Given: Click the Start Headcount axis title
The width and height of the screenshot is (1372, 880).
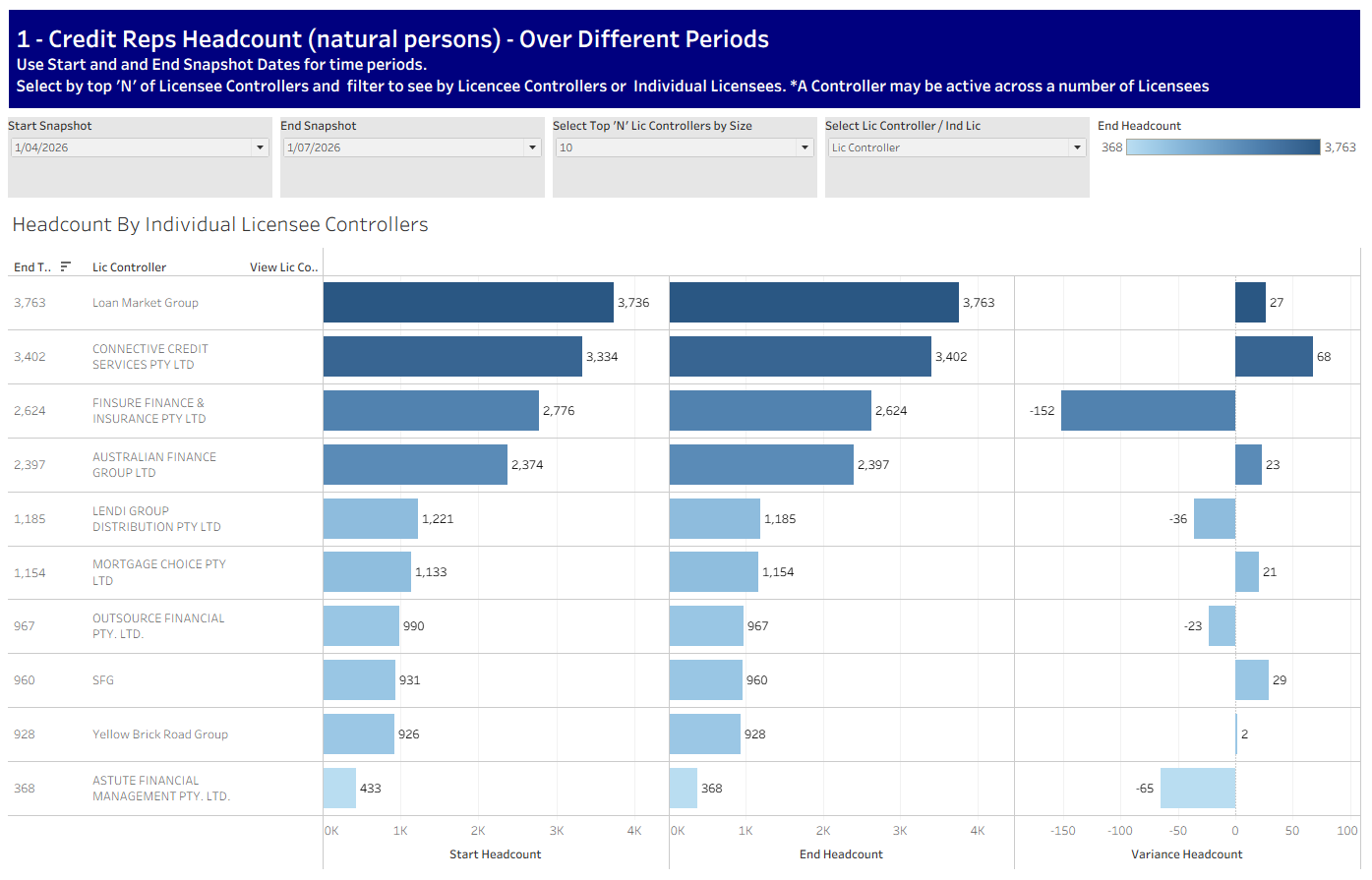Looking at the screenshot, I should coord(496,854).
